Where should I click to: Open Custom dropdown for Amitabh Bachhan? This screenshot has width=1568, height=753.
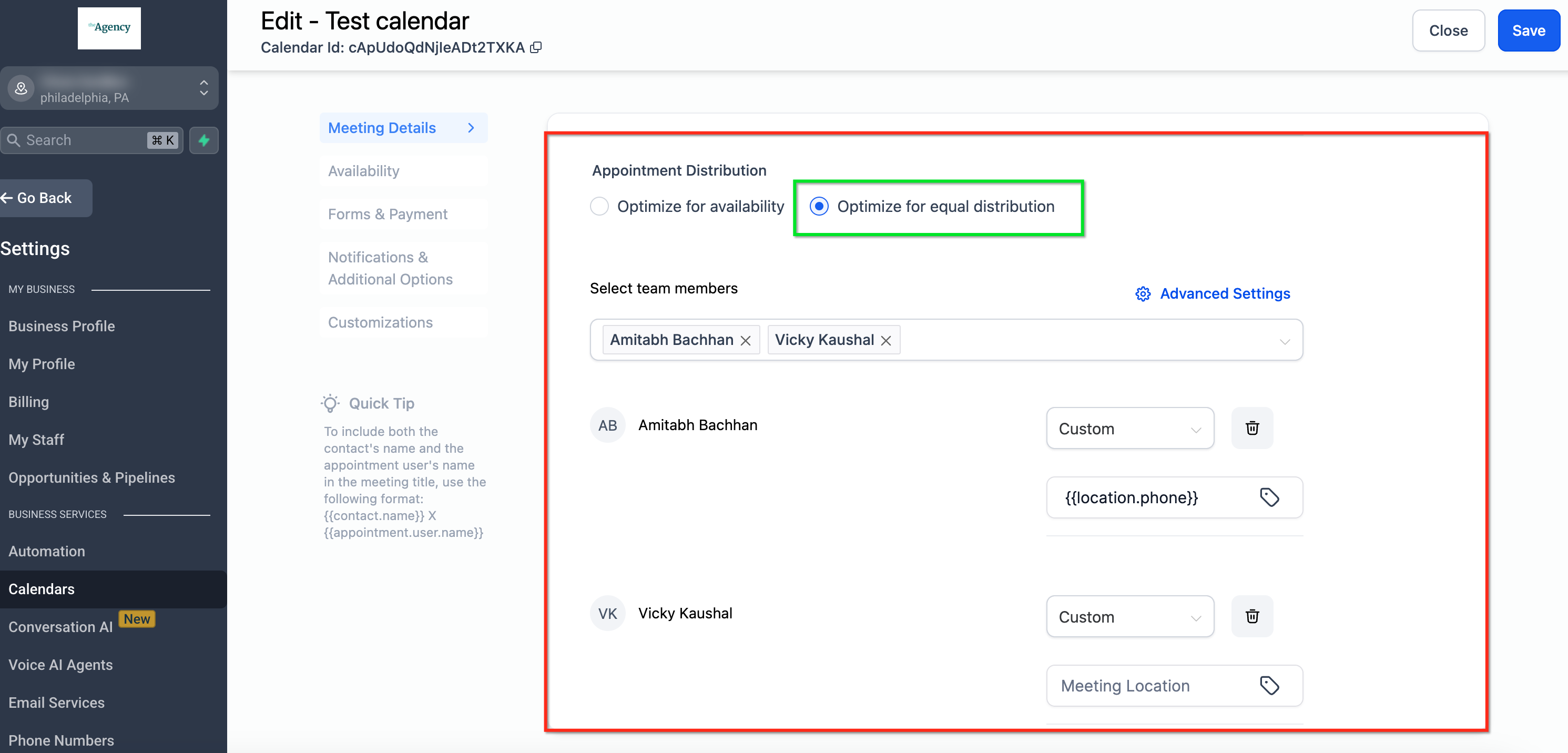1130,429
